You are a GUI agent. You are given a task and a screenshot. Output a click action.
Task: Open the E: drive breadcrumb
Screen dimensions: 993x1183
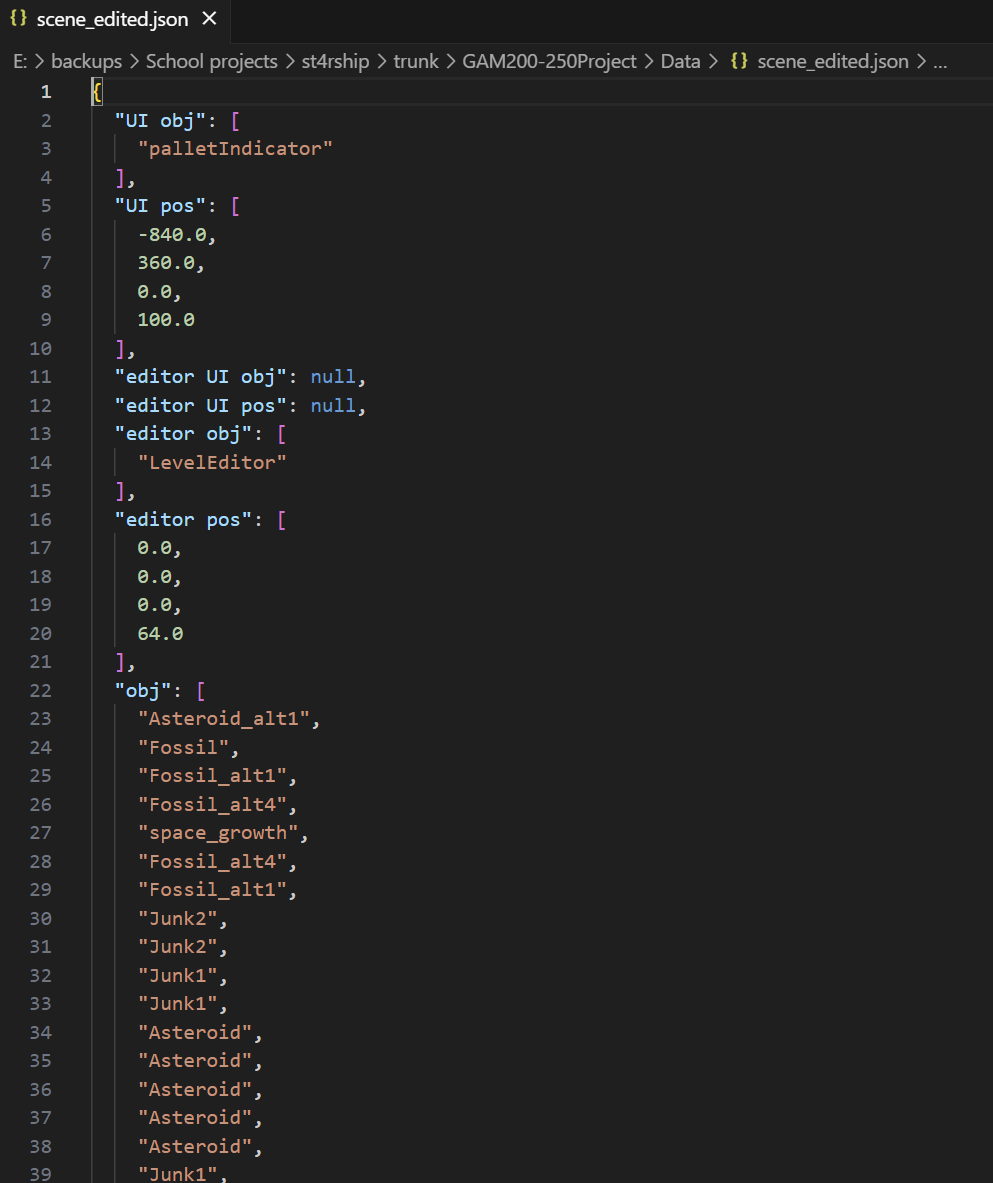pyautogui.click(x=20, y=62)
